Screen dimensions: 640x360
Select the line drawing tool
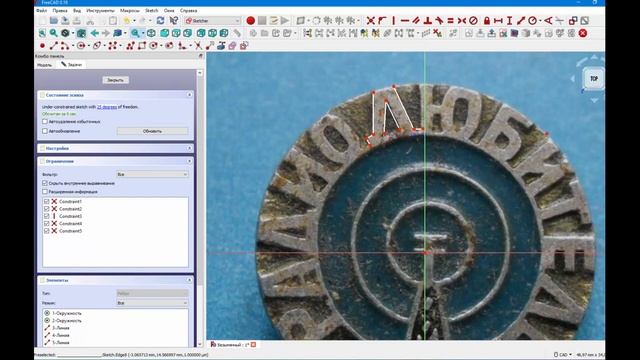(53, 46)
